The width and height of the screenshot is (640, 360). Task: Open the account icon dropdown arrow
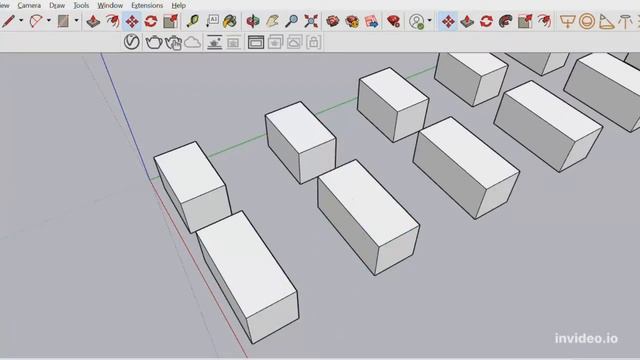[429, 20]
